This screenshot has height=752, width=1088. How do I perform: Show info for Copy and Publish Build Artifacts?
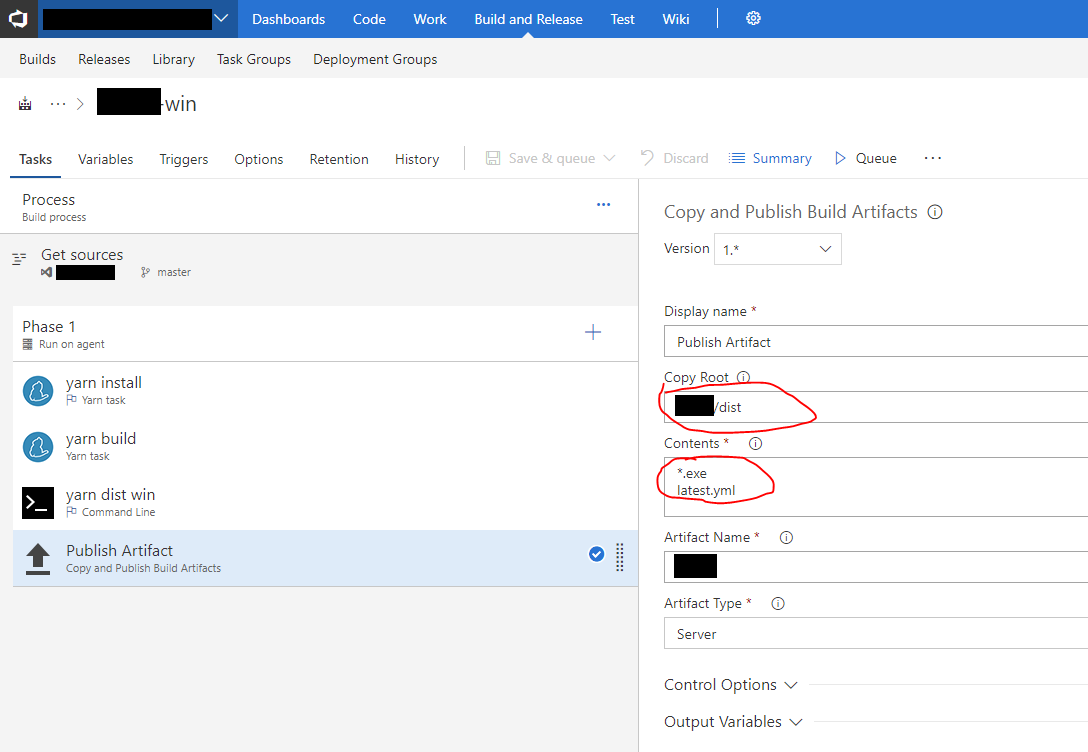pyautogui.click(x=935, y=212)
